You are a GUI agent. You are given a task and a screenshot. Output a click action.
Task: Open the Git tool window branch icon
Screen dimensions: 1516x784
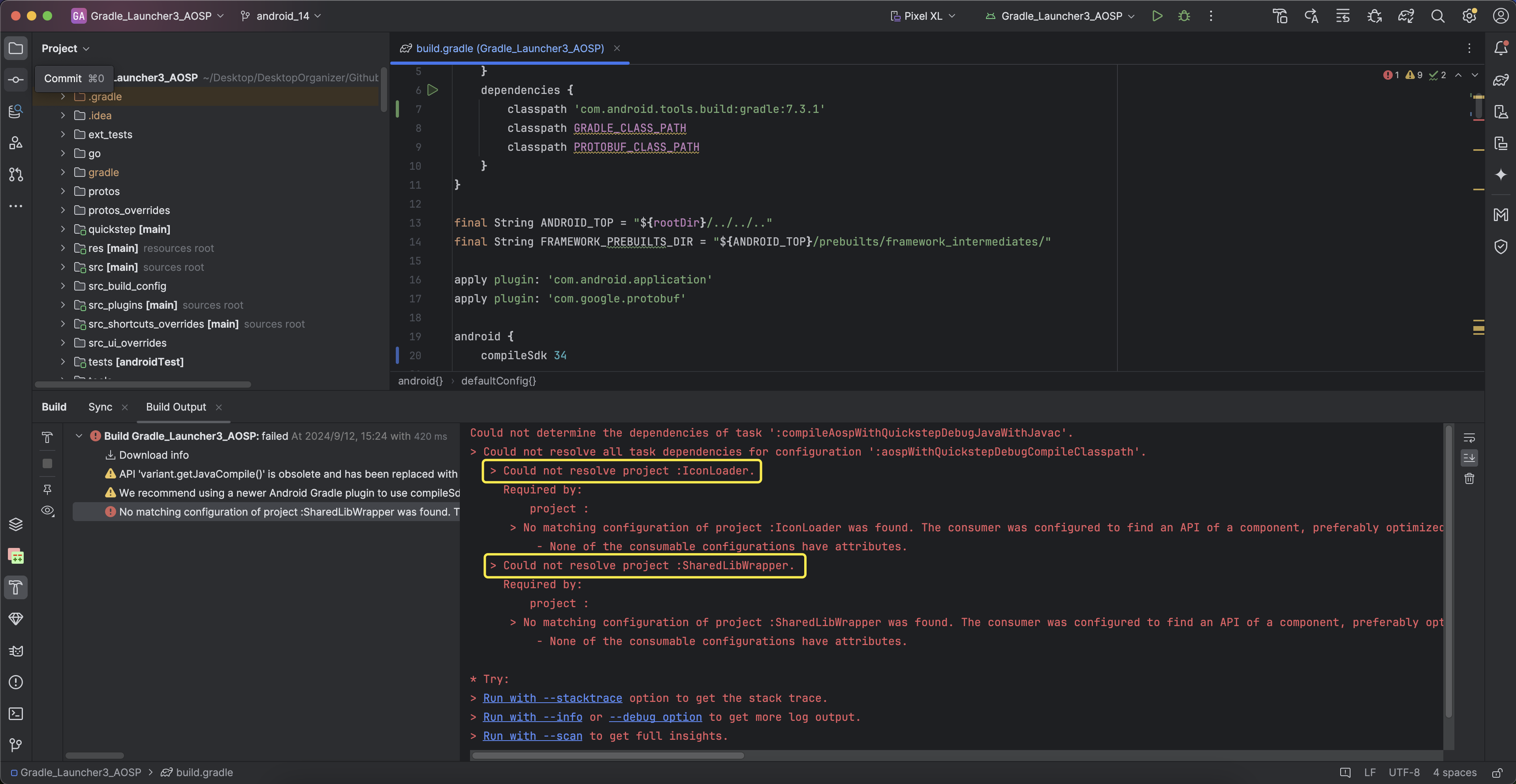tap(16, 745)
